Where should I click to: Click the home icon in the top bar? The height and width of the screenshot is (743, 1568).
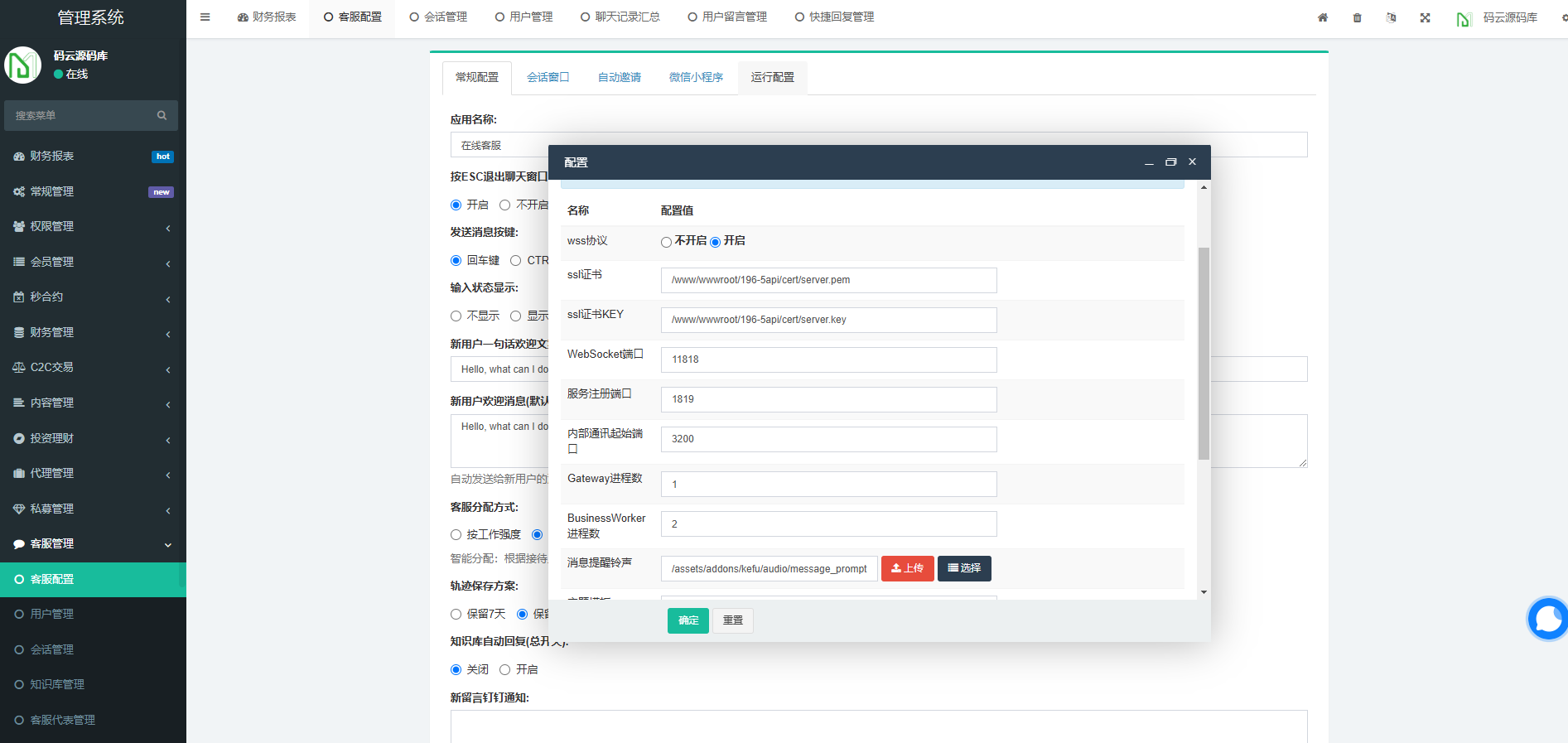1322,17
